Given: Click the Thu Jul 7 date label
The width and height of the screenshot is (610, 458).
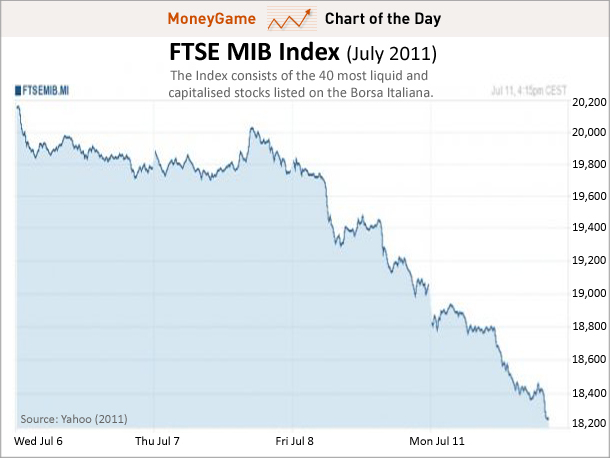Looking at the screenshot, I should [x=159, y=440].
